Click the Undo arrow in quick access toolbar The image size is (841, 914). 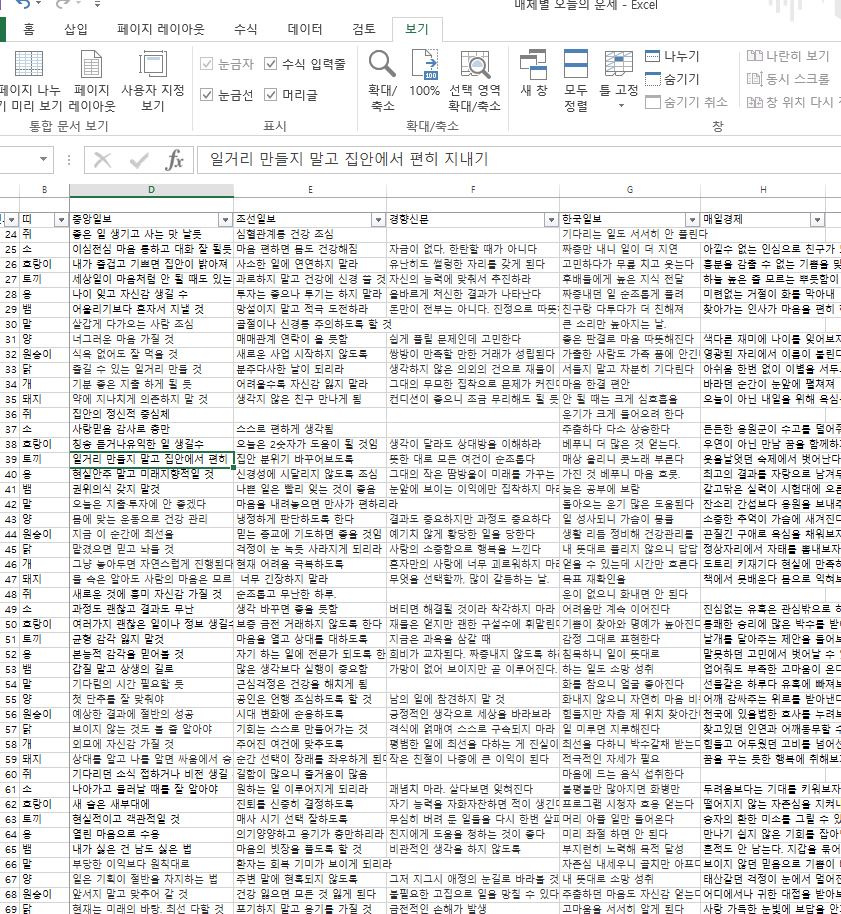click(23, 4)
